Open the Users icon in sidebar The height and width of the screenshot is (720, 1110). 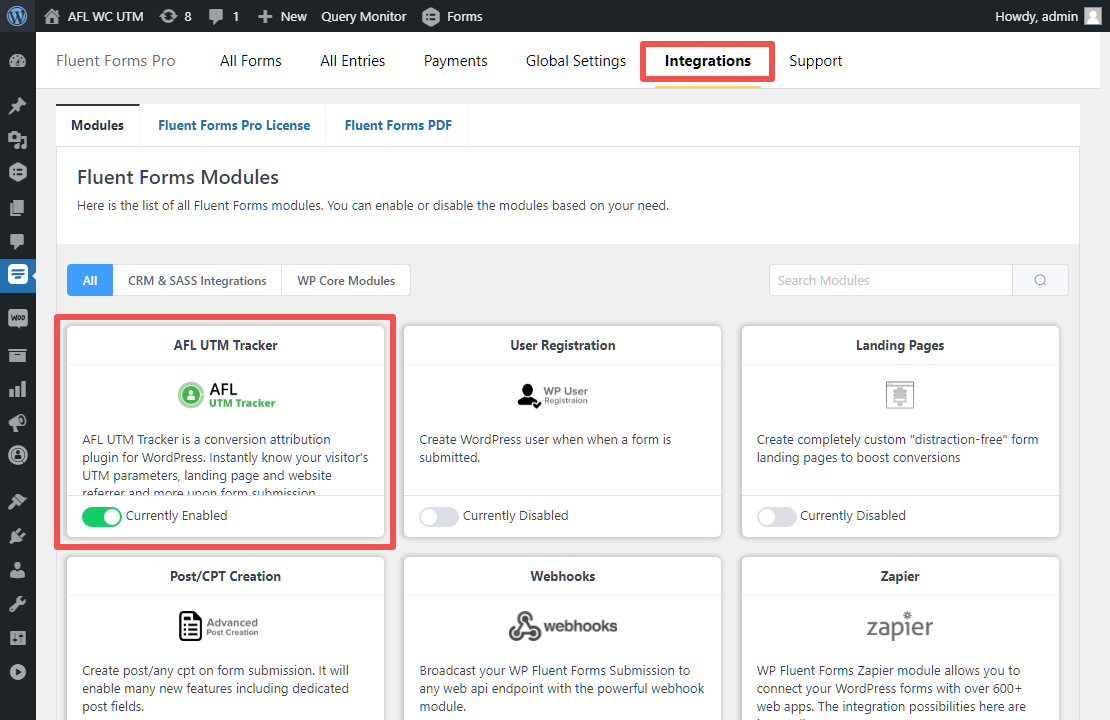coord(18,570)
